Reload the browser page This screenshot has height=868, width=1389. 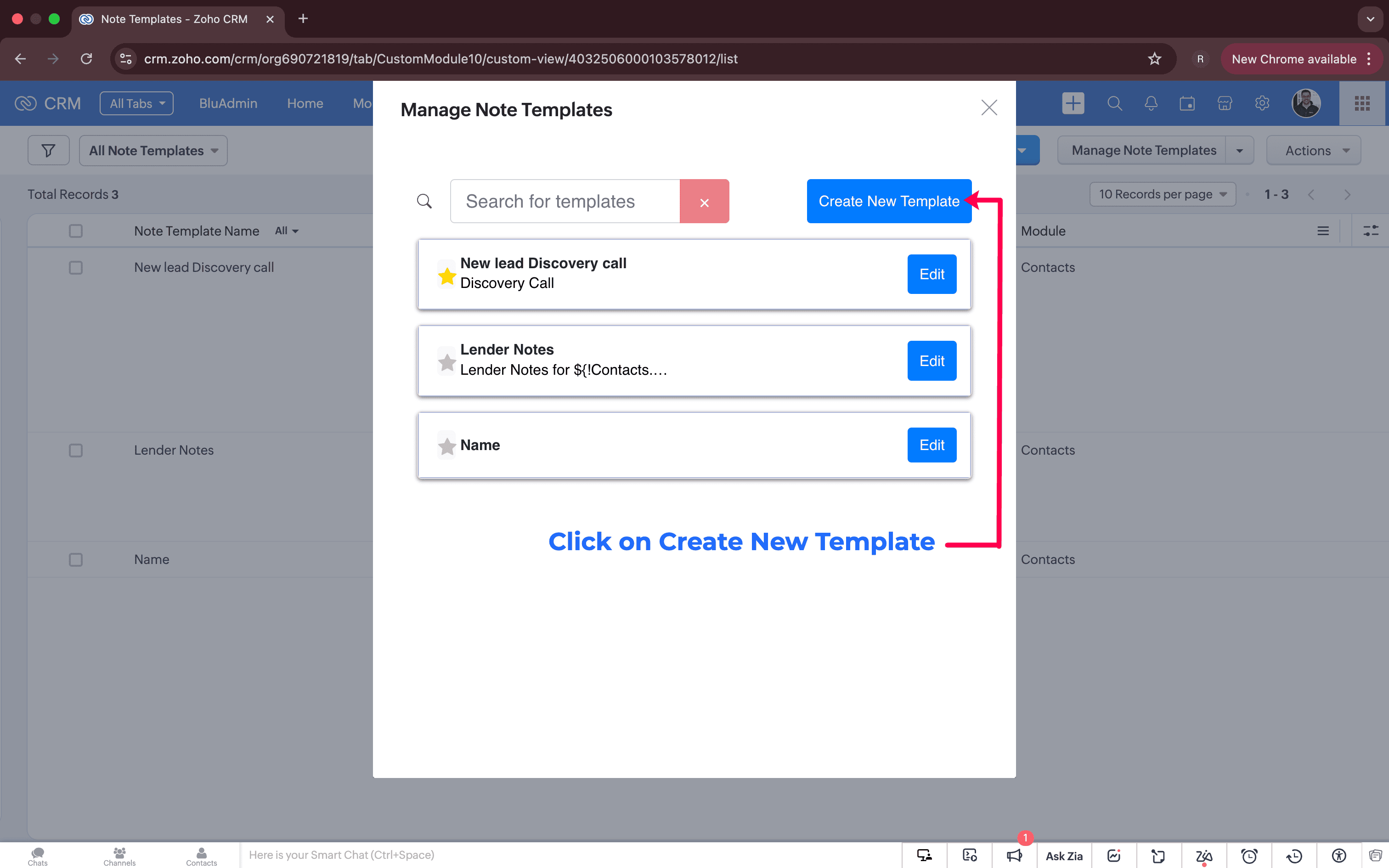pos(86,59)
